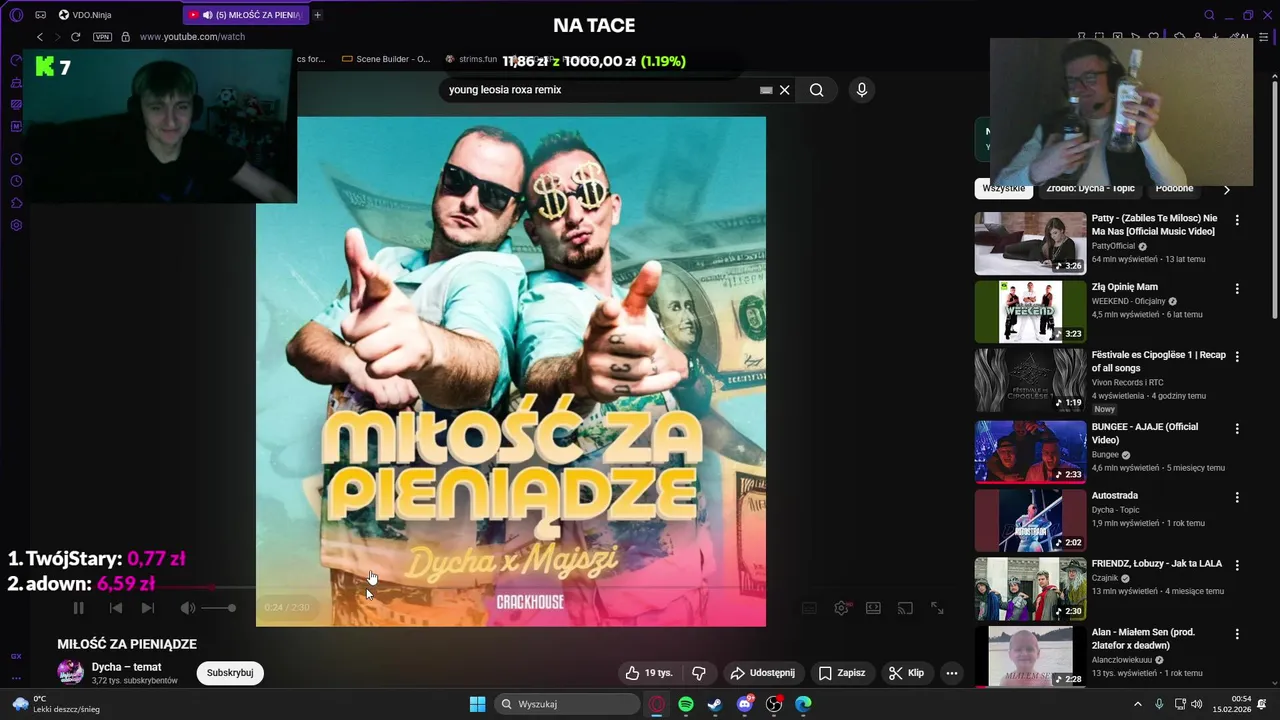Open options for the Patty video
The image size is (1280, 720).
point(1237,220)
